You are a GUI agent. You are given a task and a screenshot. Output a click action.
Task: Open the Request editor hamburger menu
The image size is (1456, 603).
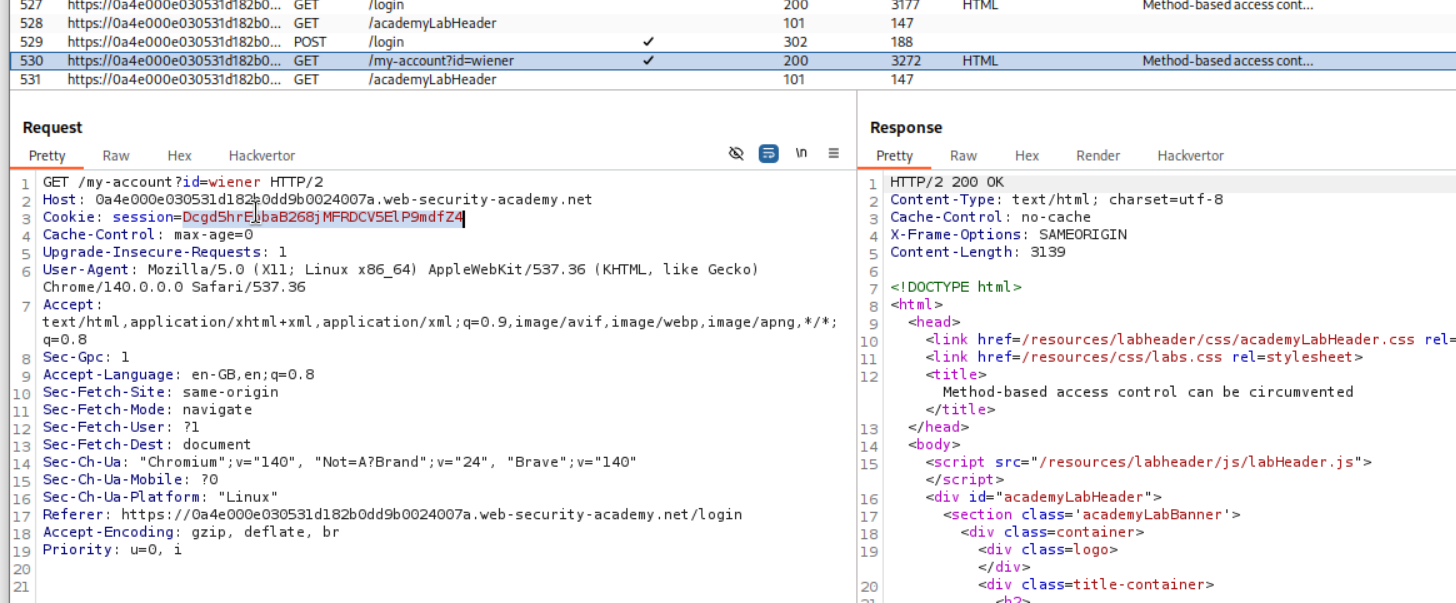(x=833, y=153)
